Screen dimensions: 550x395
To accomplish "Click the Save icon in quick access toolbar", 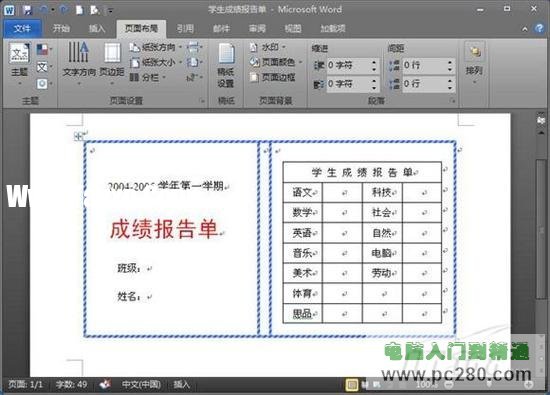I will tap(27, 10).
